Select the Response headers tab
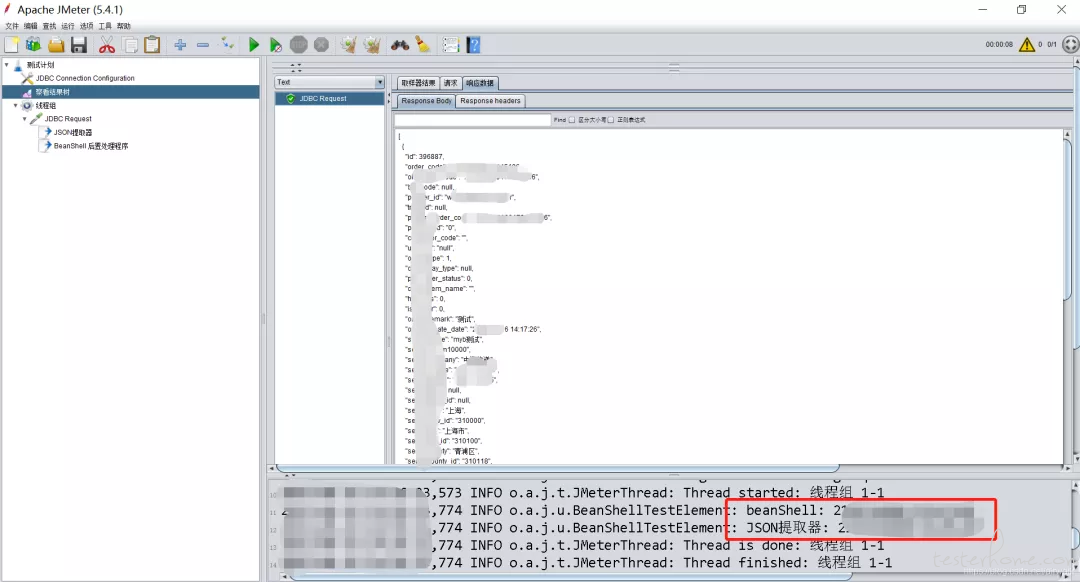The image size is (1080, 582). [490, 101]
